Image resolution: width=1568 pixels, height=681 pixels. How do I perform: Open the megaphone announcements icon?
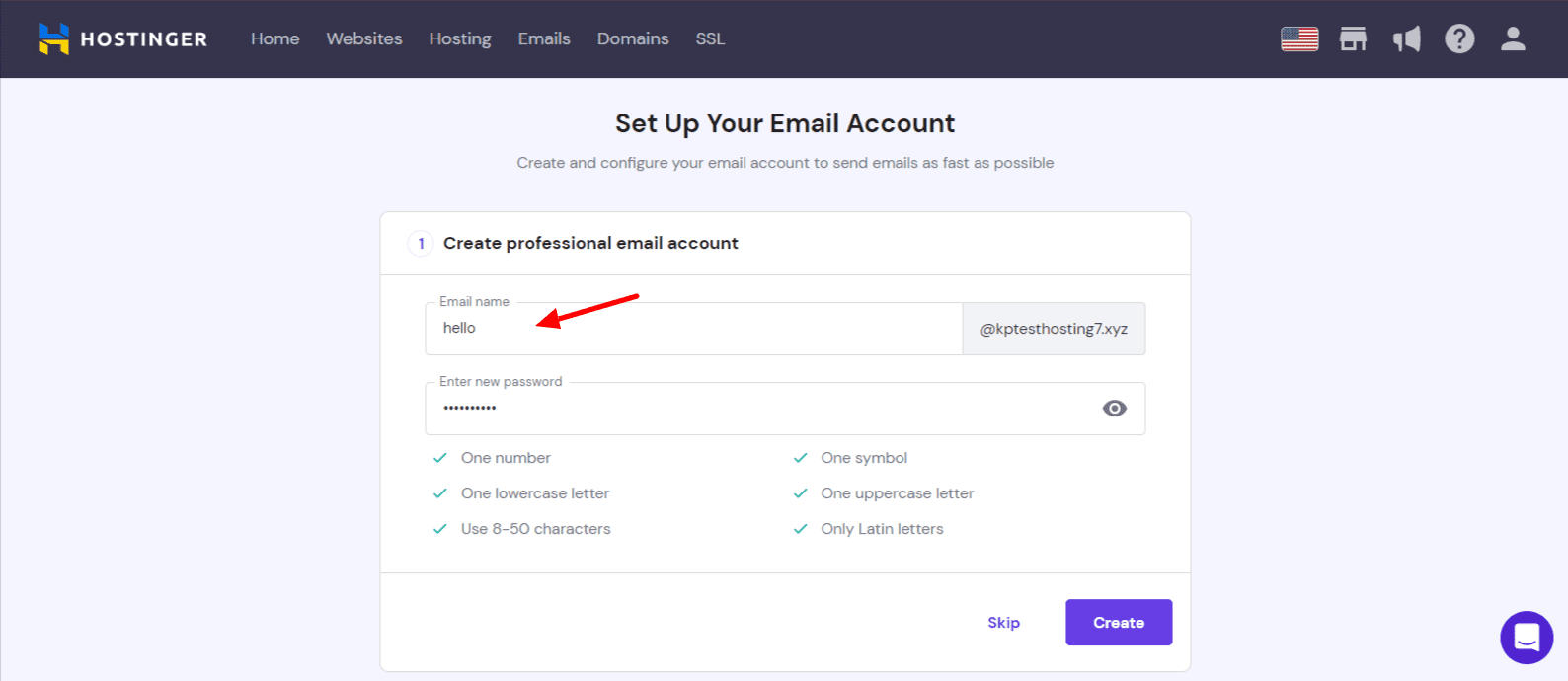click(x=1406, y=38)
